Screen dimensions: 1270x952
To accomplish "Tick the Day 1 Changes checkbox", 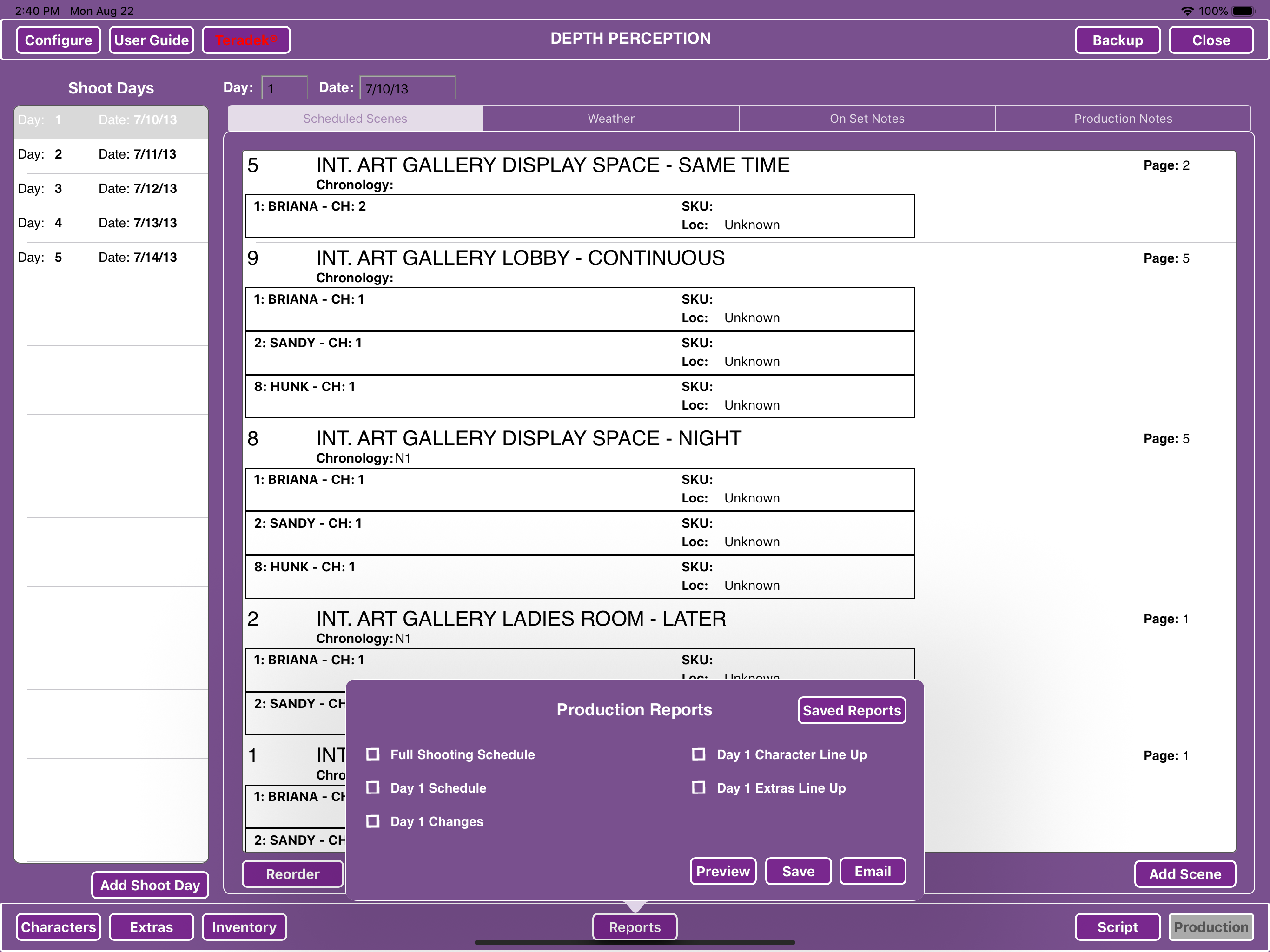I will point(373,821).
